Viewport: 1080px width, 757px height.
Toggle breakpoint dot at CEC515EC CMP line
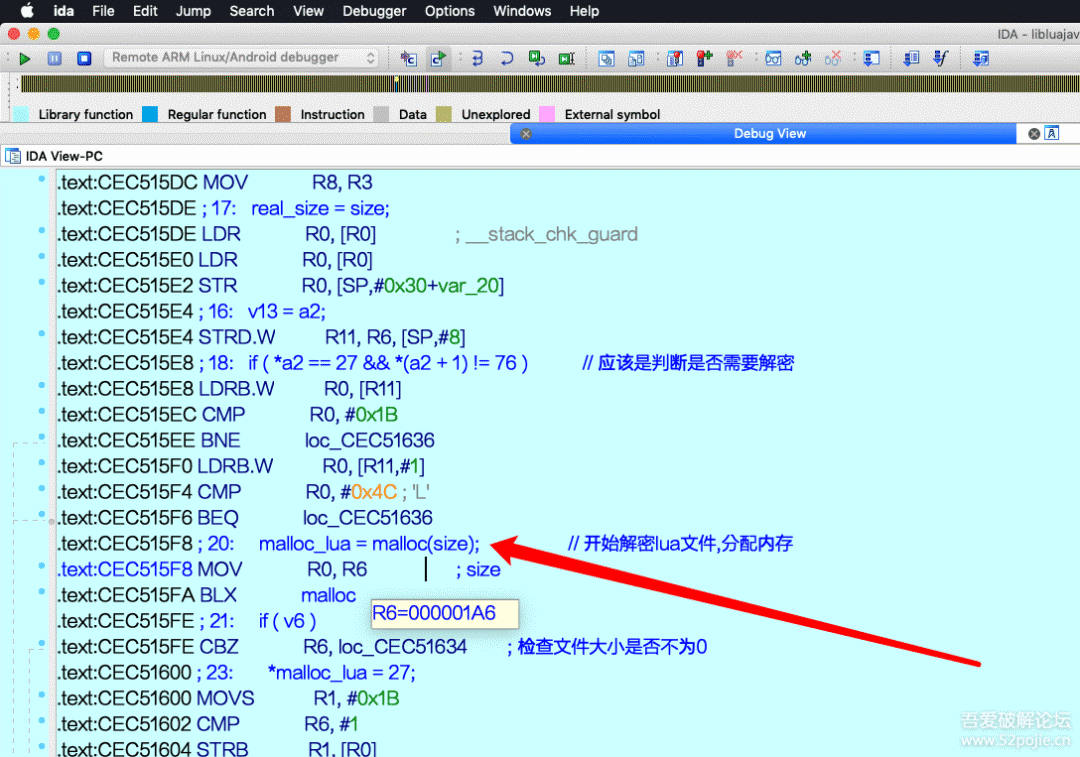tap(42, 412)
